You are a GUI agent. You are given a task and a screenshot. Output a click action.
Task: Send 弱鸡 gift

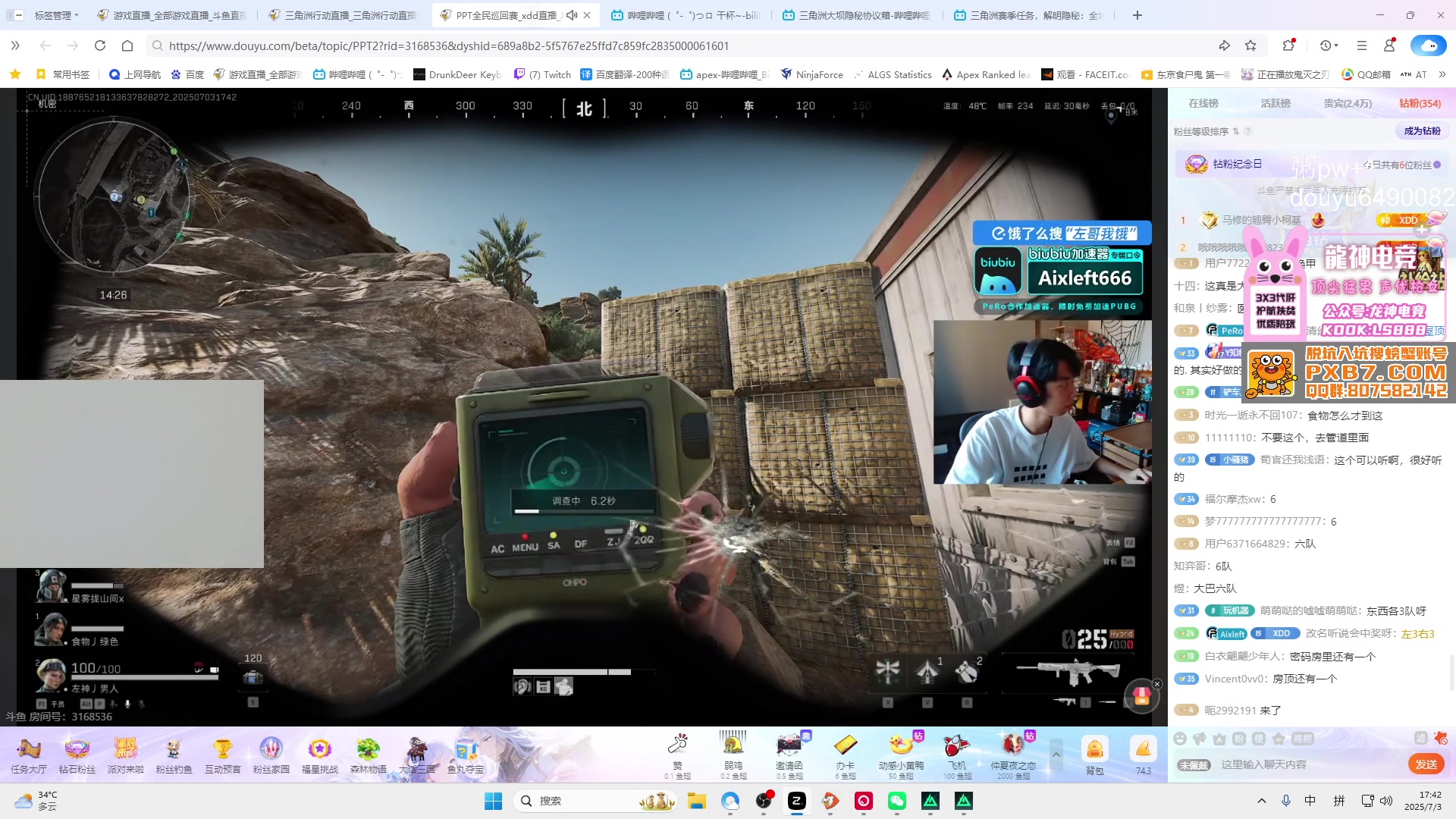(x=733, y=755)
